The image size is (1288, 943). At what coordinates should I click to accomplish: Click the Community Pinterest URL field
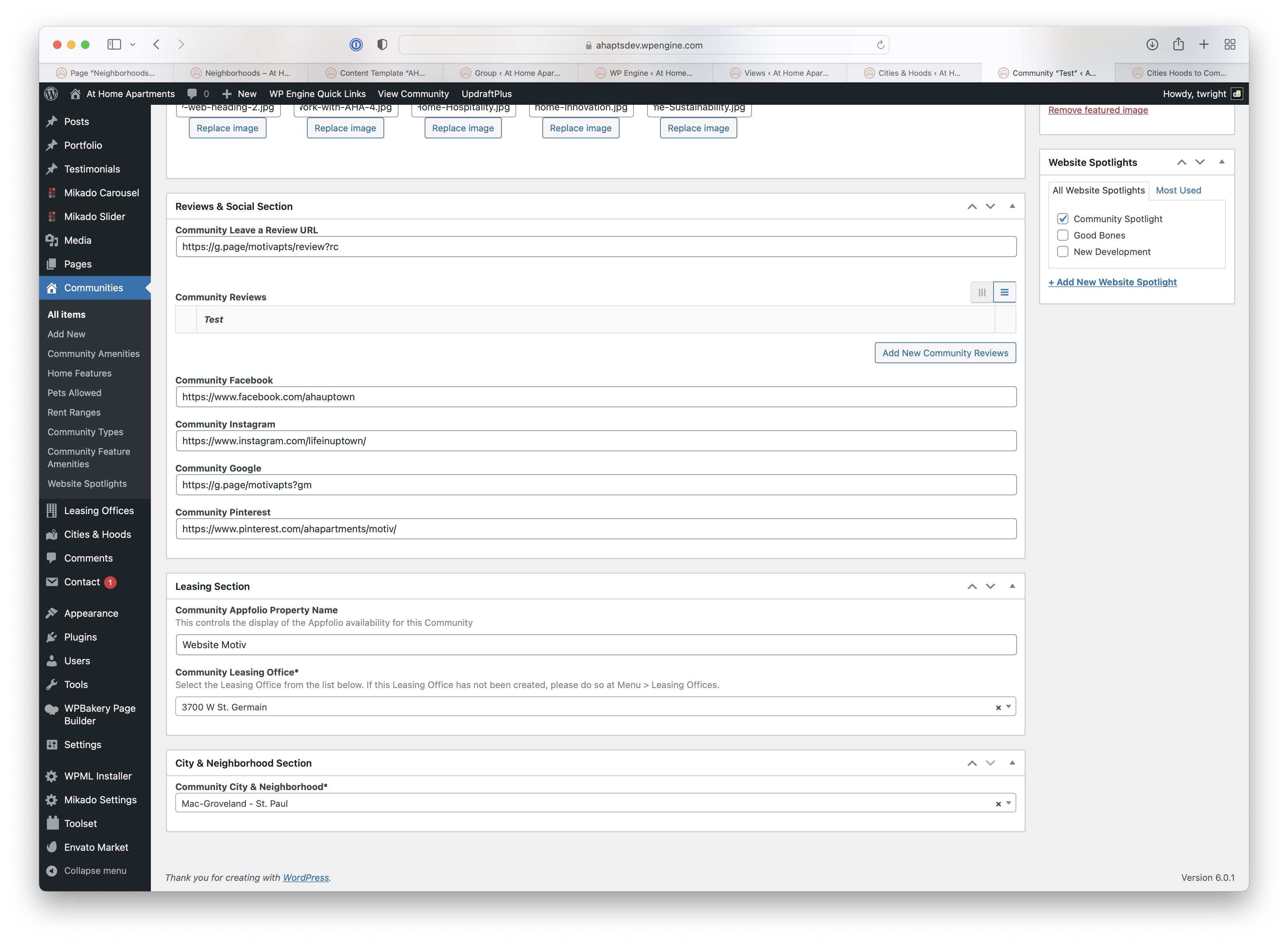coord(596,529)
